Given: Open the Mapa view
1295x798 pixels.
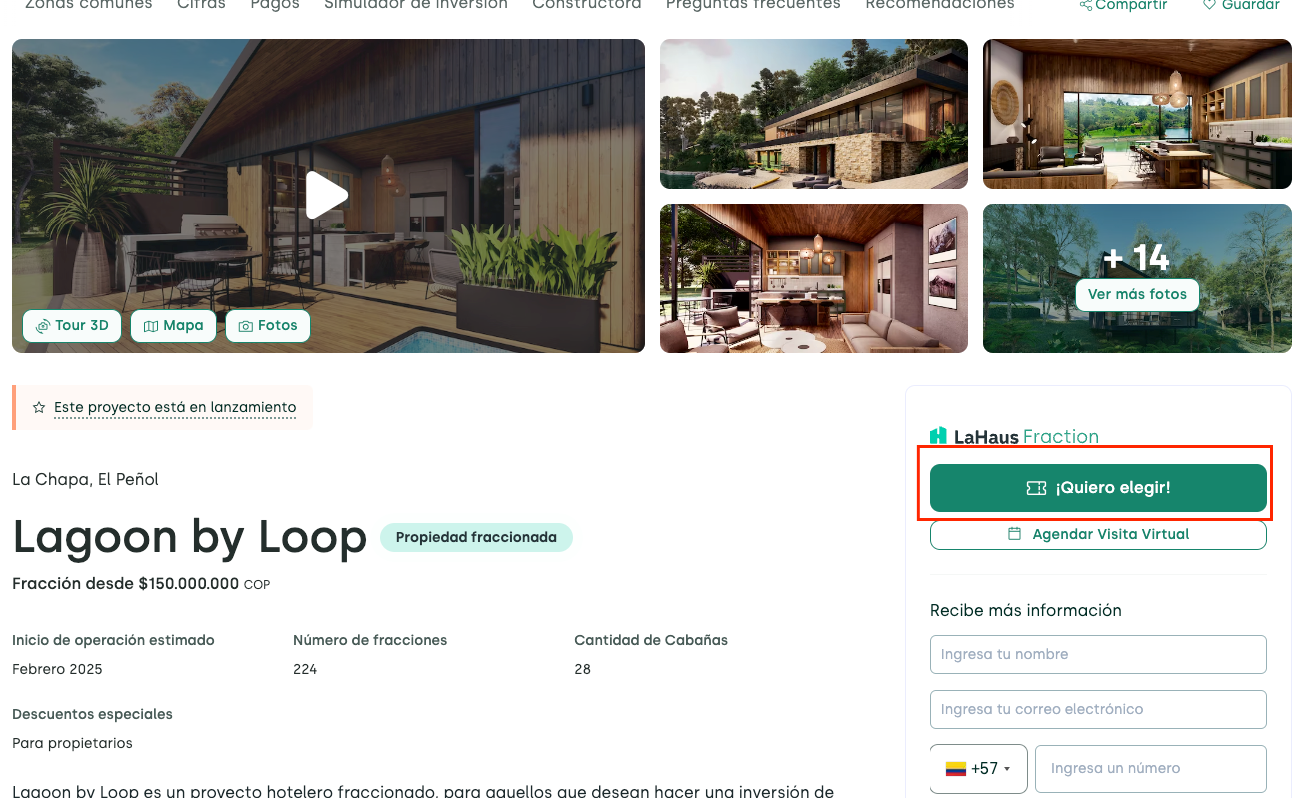Looking at the screenshot, I should [x=173, y=326].
